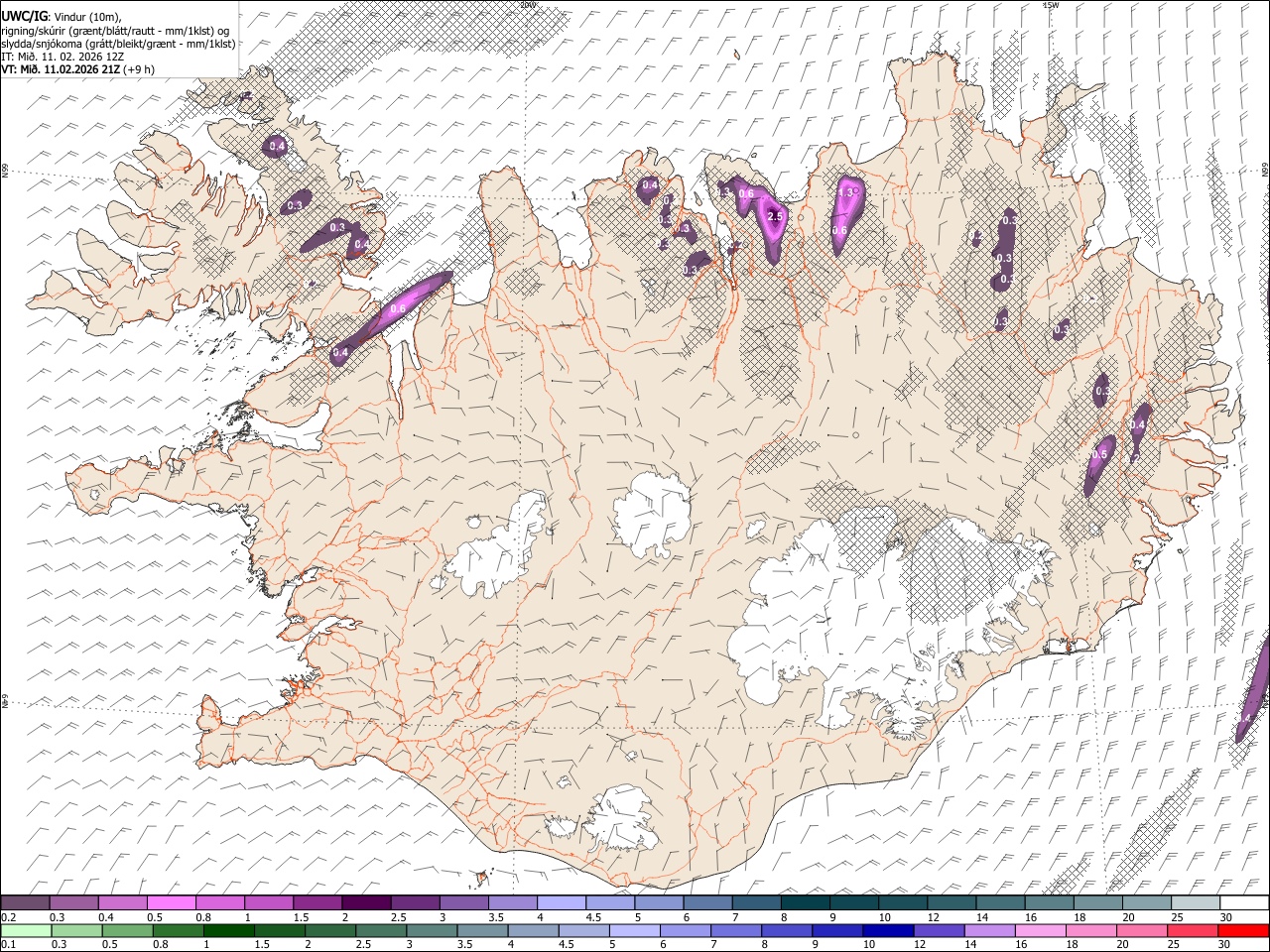Click the light lavender 4 swatch, upper legend

pyautogui.click(x=561, y=903)
